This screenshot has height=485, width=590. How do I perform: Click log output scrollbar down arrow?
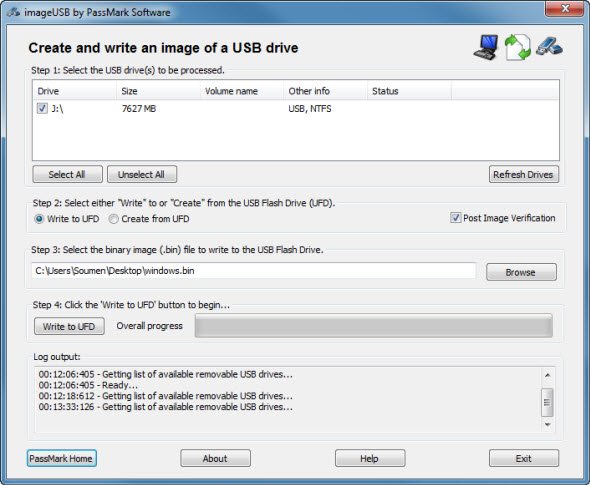coord(547,424)
